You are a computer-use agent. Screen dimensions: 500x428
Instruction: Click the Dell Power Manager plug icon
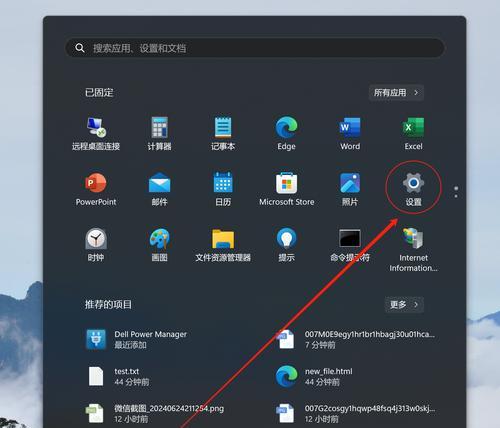pos(96,339)
